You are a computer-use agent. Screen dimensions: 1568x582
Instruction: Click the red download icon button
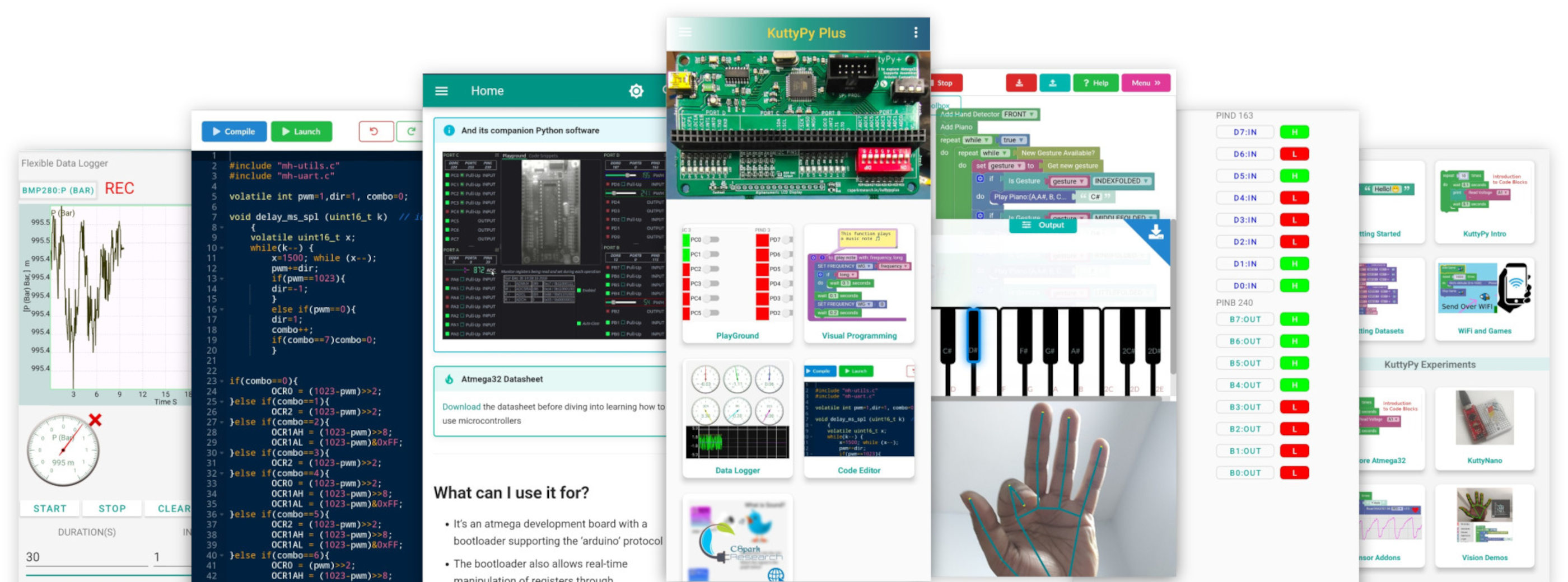click(1020, 83)
